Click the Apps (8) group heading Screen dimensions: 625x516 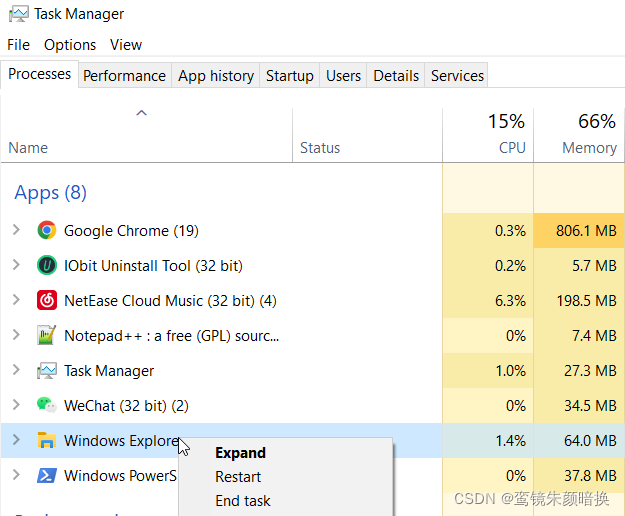coord(51,193)
